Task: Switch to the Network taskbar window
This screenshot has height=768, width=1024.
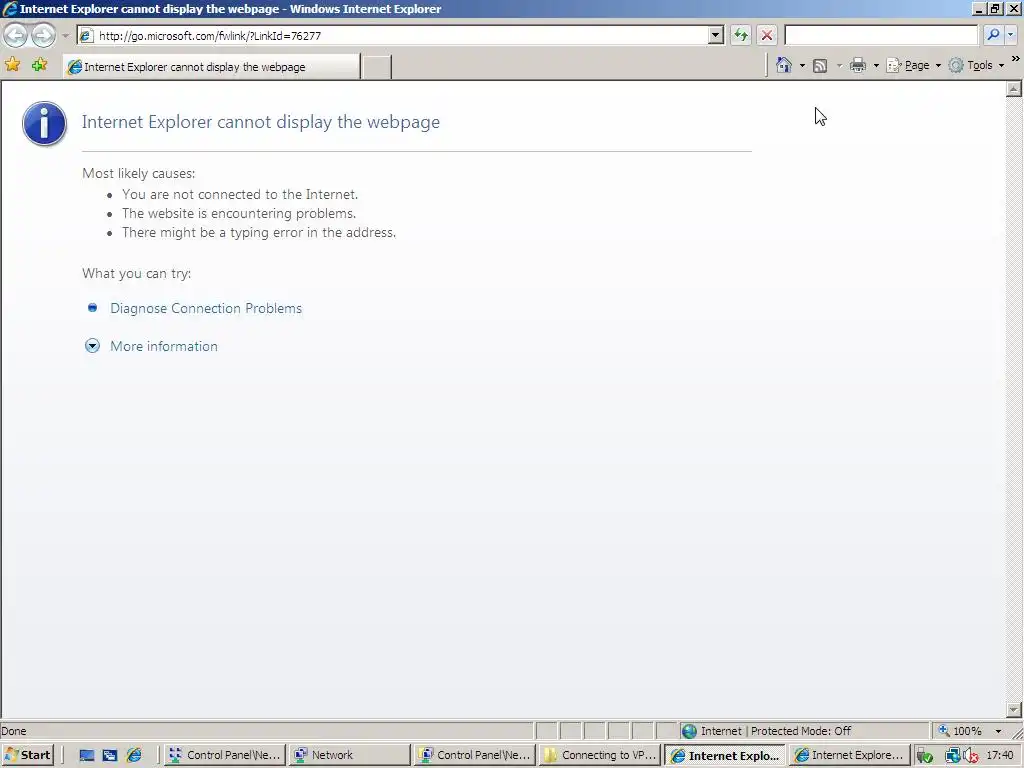Action: coord(350,755)
